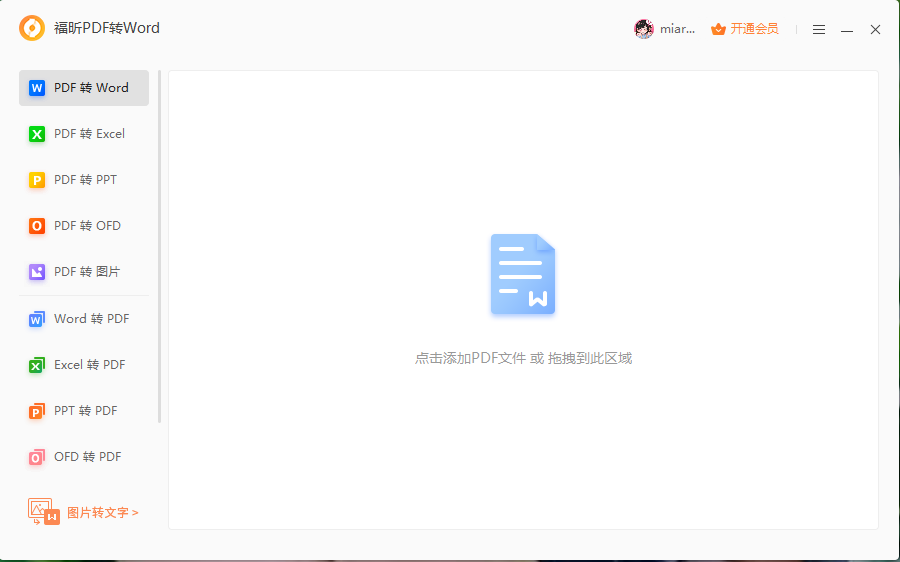Click the blue document icon to add PDF
The height and width of the screenshot is (562, 900).
[523, 274]
